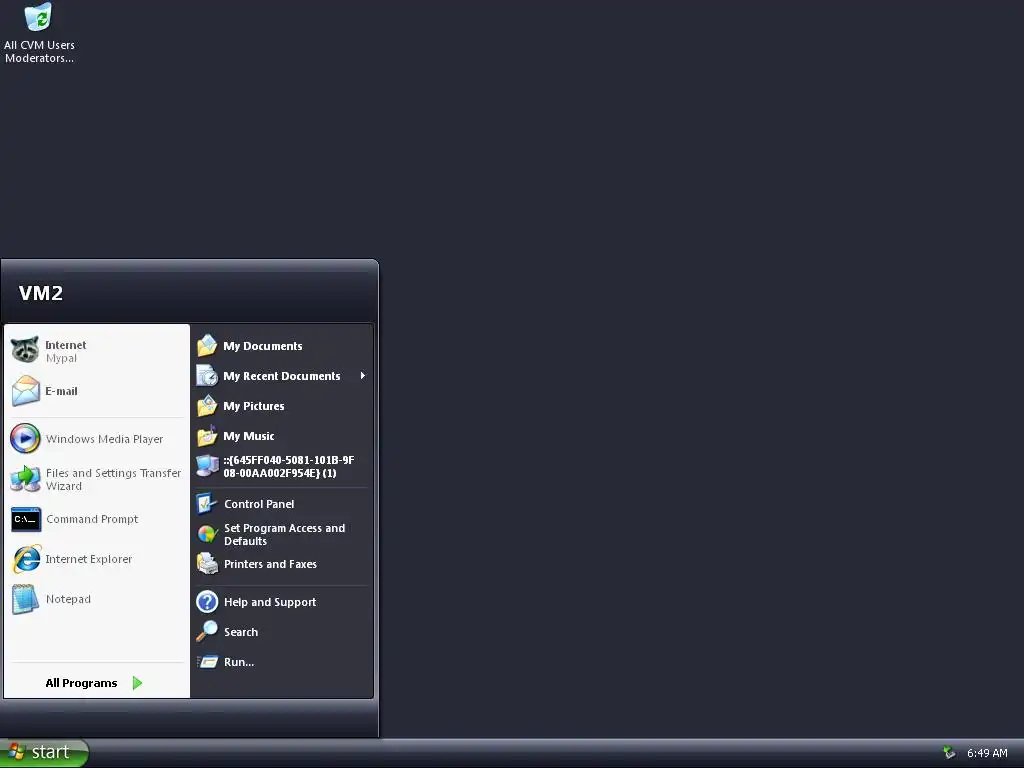
Task: Click the Control Panel icon
Action: [x=207, y=504]
